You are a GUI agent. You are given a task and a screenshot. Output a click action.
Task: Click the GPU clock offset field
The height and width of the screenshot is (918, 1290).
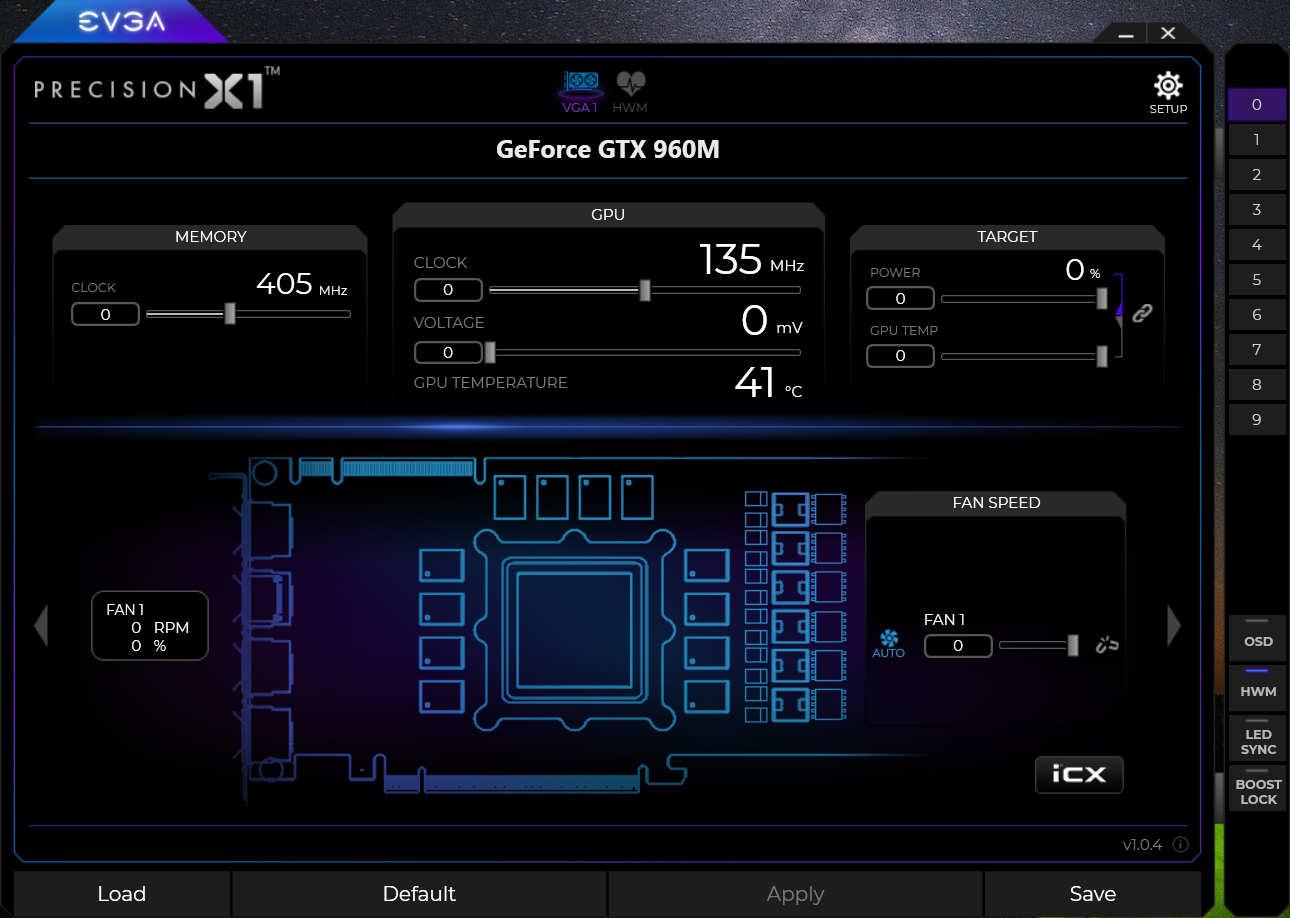(x=448, y=290)
